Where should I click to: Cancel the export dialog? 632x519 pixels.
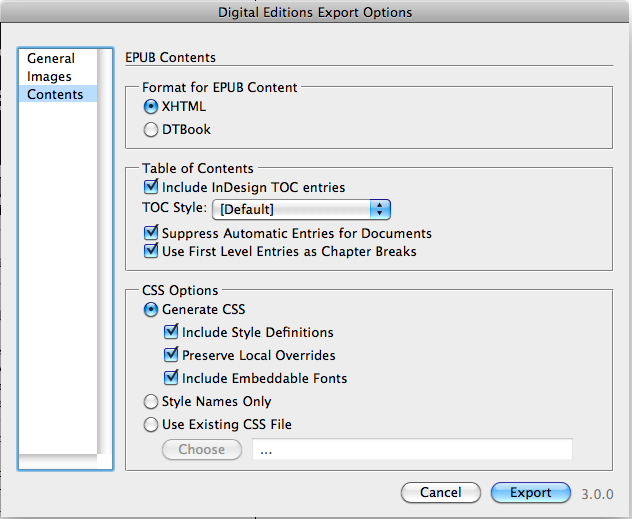point(441,492)
